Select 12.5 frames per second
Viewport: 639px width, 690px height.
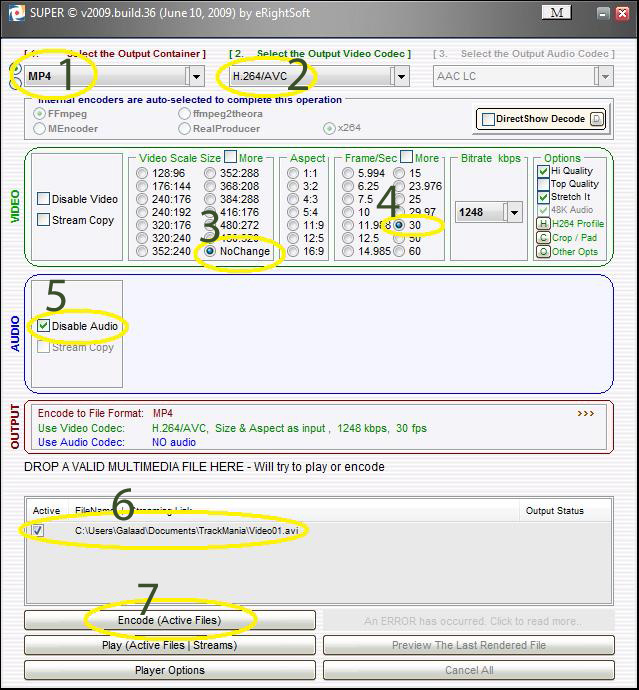pos(348,238)
